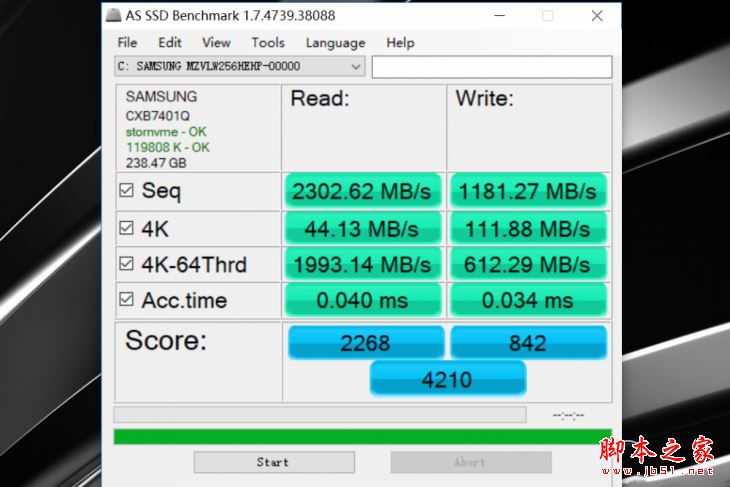This screenshot has height=487, width=730.
Task: Click the Seq write result 1181.27 MB/s
Action: 528,191
